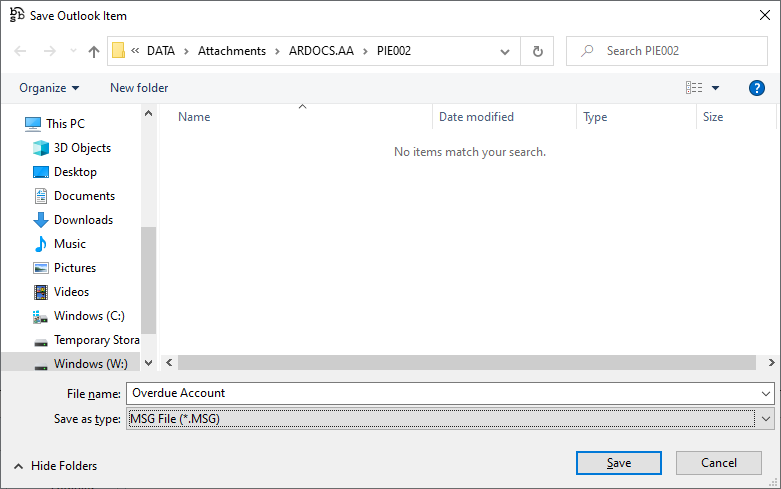Open Downloads folder in sidebar
Image resolution: width=781 pixels, height=489 pixels.
[83, 220]
